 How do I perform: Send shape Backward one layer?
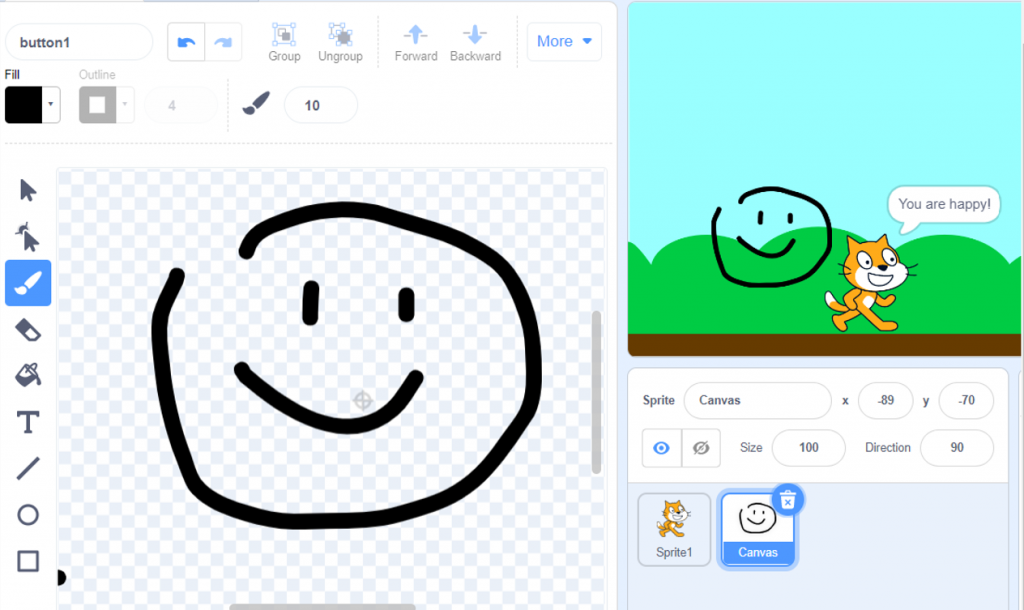(x=475, y=42)
